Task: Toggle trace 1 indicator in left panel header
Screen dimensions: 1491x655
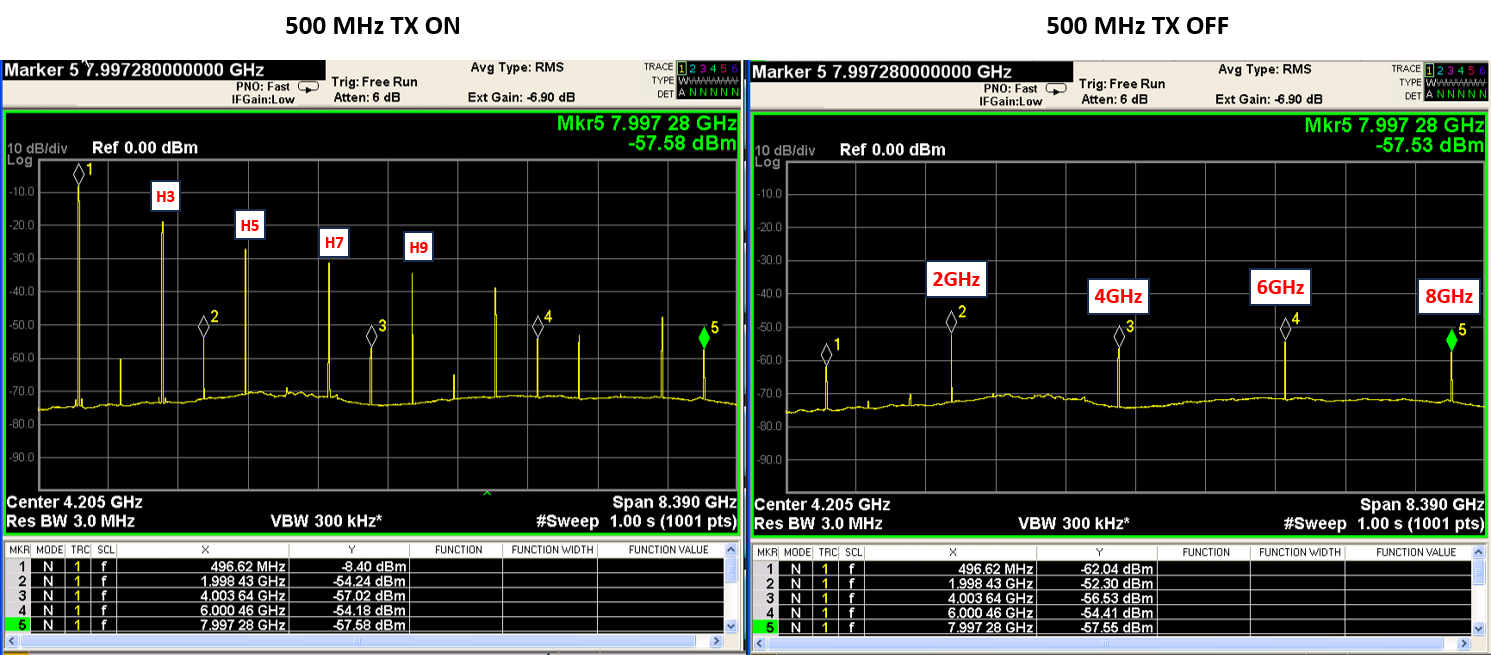Action: click(683, 68)
